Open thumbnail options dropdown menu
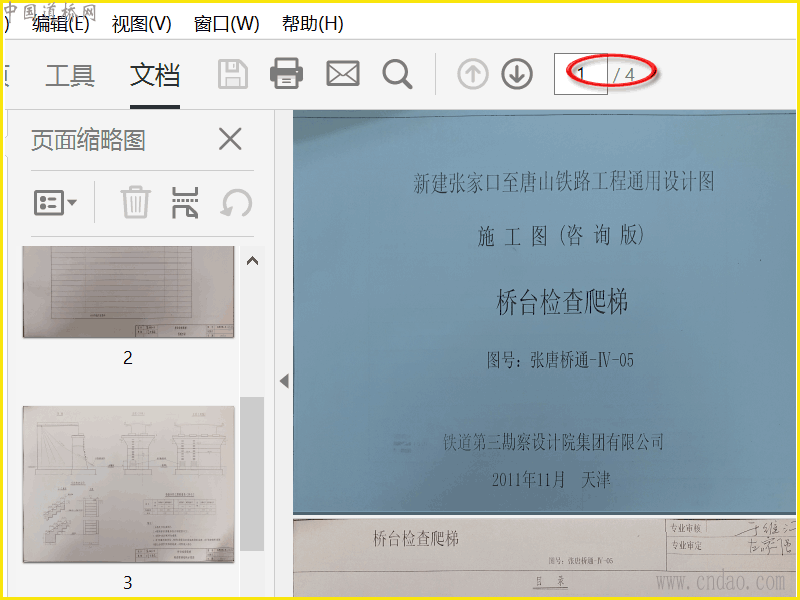This screenshot has height=600, width=800. [55, 203]
